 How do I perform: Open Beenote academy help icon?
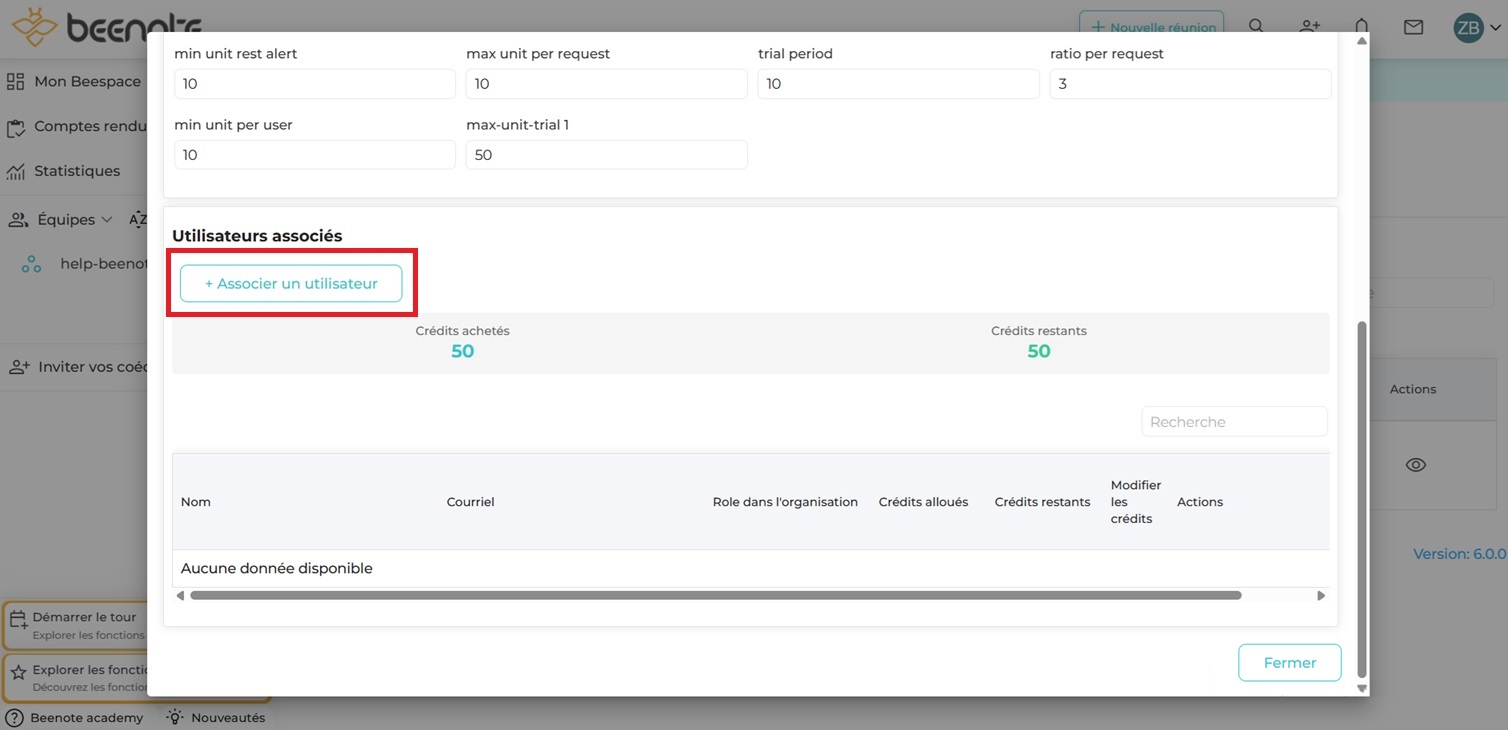(x=15, y=717)
